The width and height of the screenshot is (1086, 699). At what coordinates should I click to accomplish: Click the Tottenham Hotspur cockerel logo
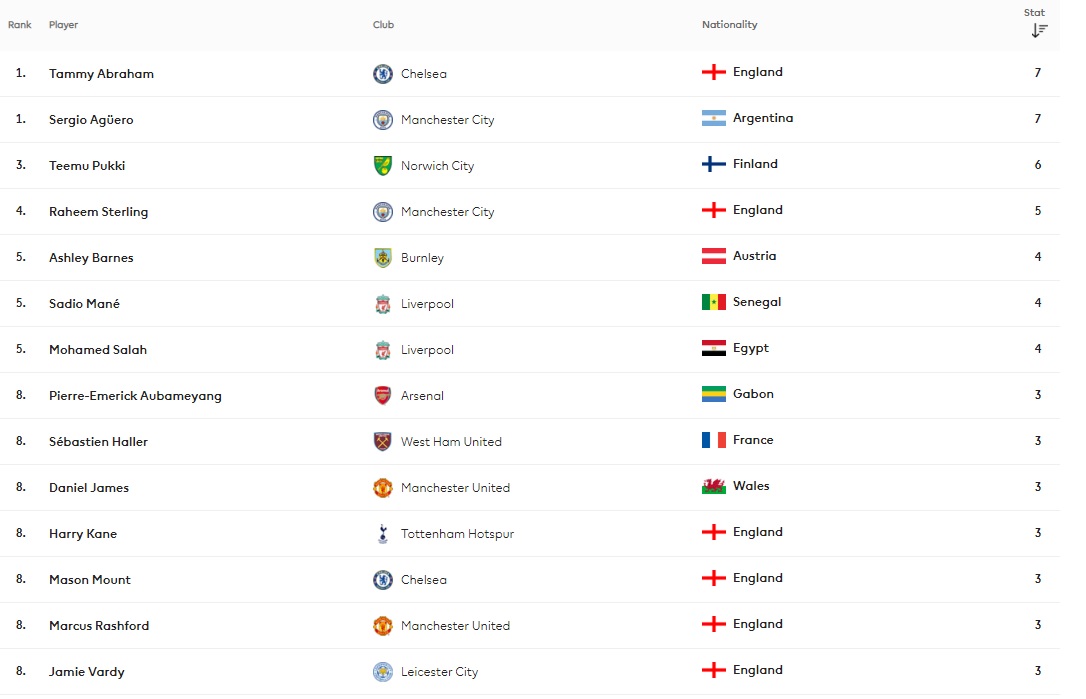pyautogui.click(x=382, y=533)
